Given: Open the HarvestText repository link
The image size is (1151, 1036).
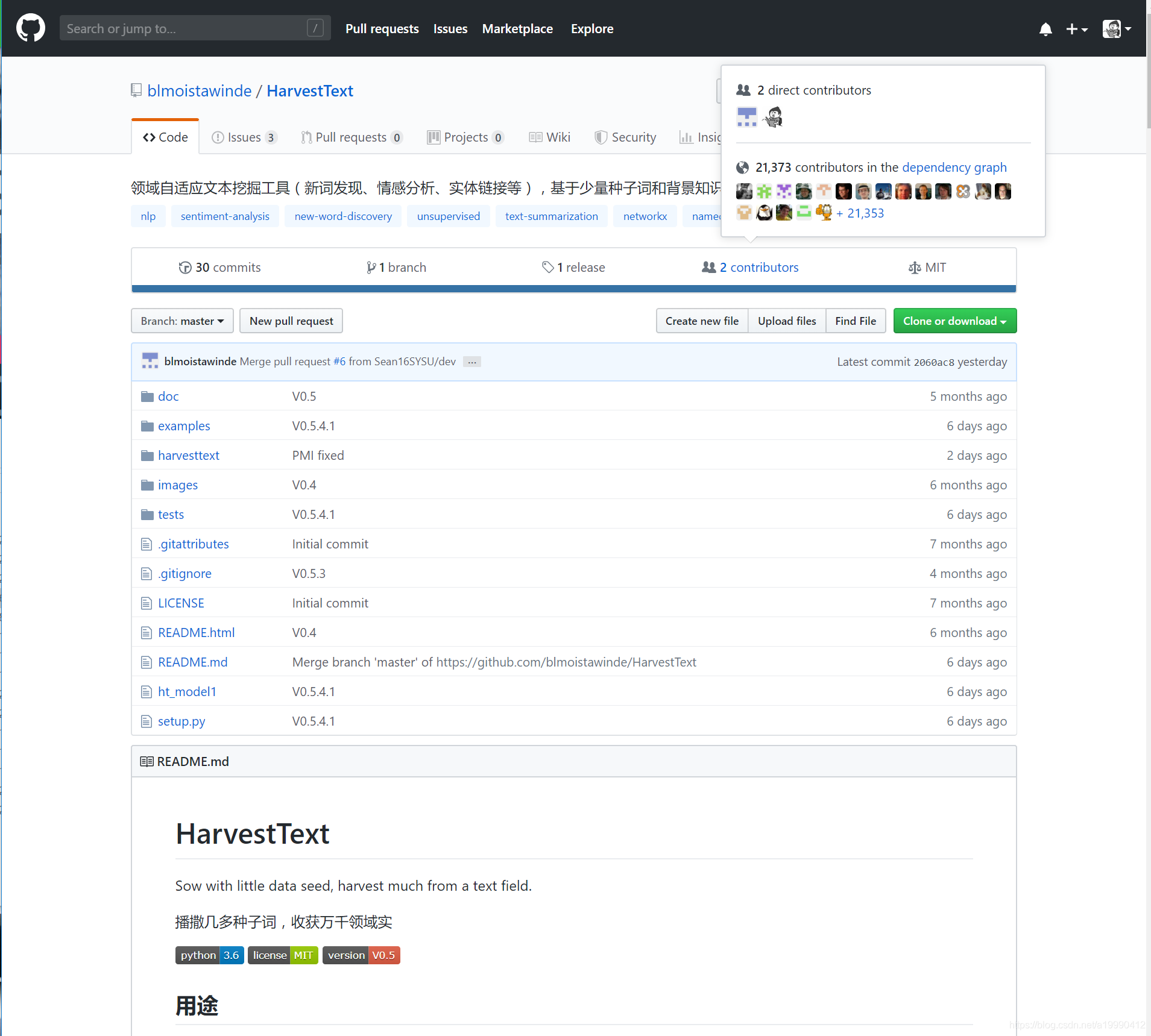Looking at the screenshot, I should 310,90.
